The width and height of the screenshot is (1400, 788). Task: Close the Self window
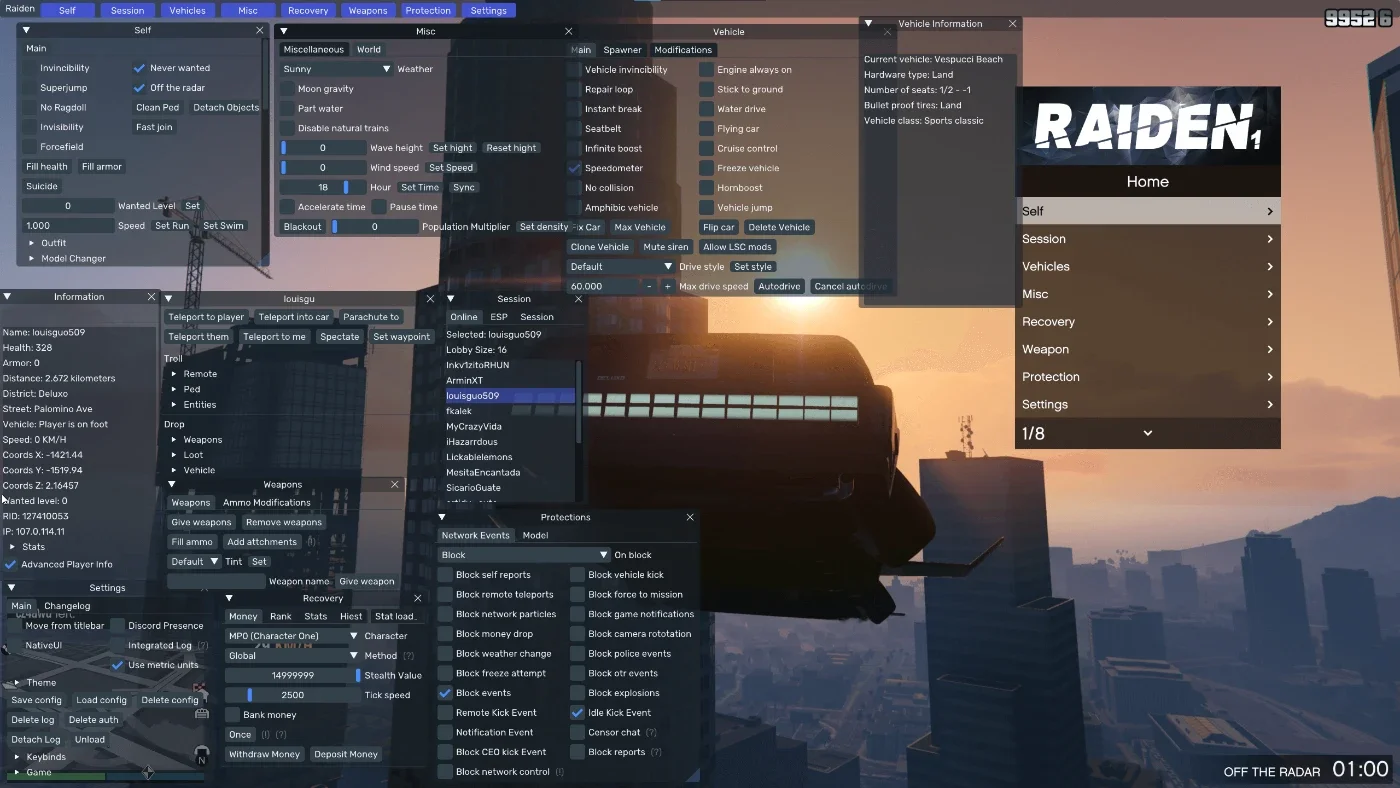point(260,31)
